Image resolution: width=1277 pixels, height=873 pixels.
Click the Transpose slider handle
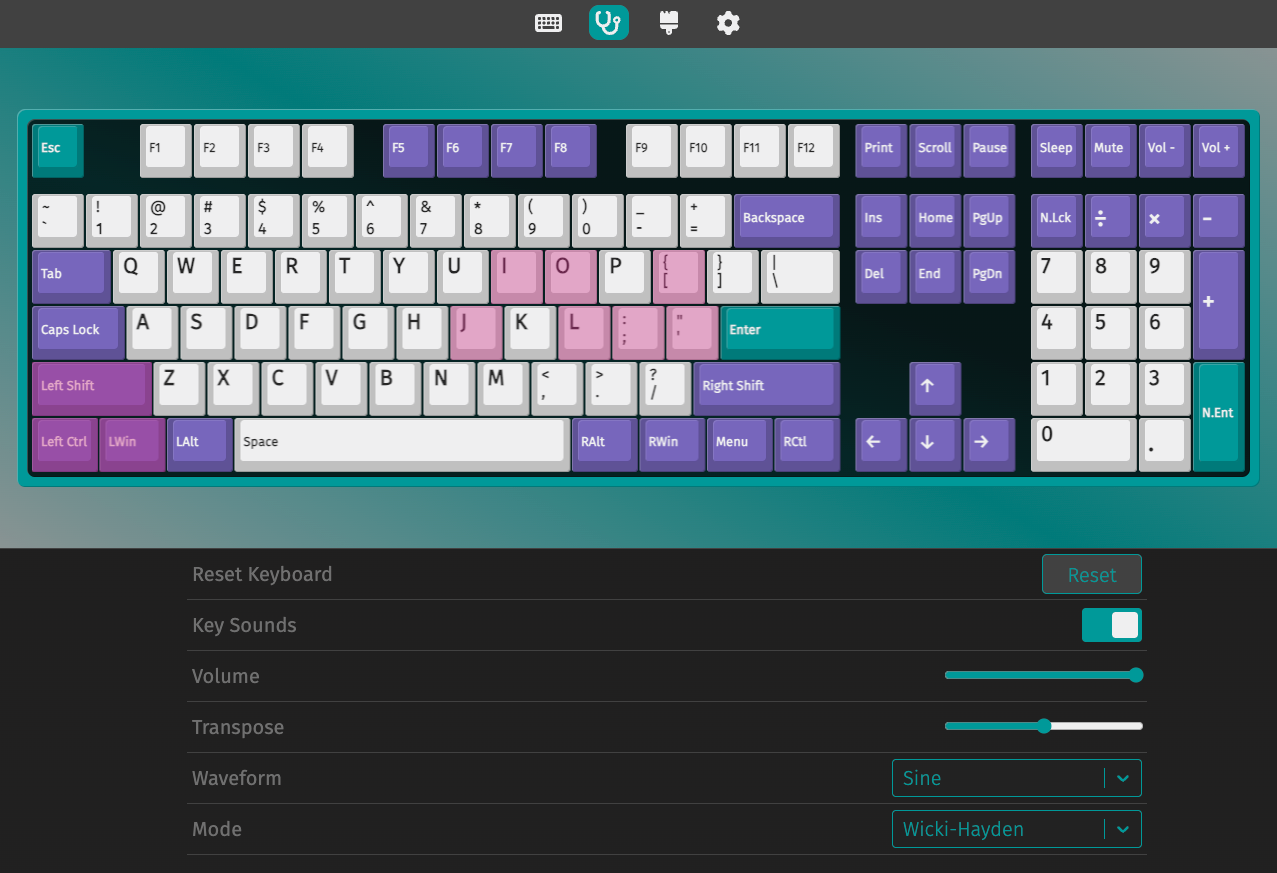pos(1044,726)
